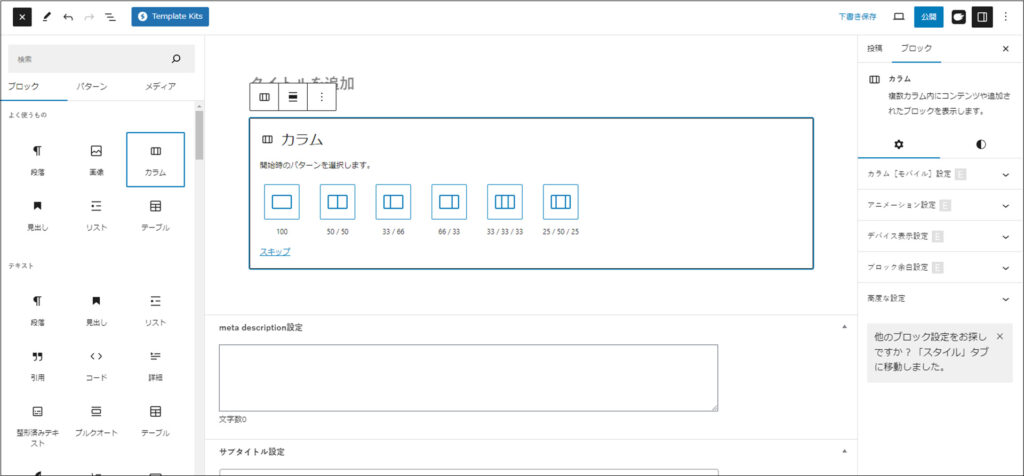The width and height of the screenshot is (1024, 476).
Task: Insert the テーブル block under よく使うもの
Action: pos(155,213)
